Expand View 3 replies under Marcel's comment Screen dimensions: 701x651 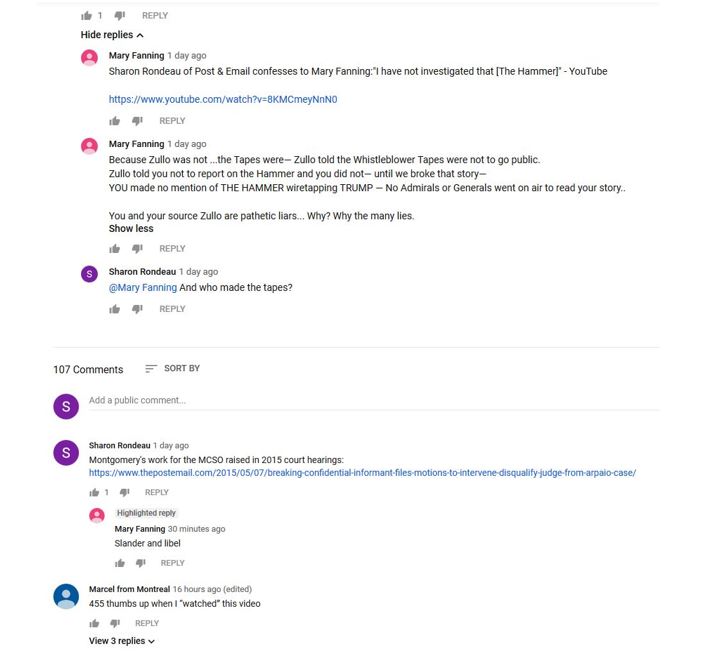point(122,641)
